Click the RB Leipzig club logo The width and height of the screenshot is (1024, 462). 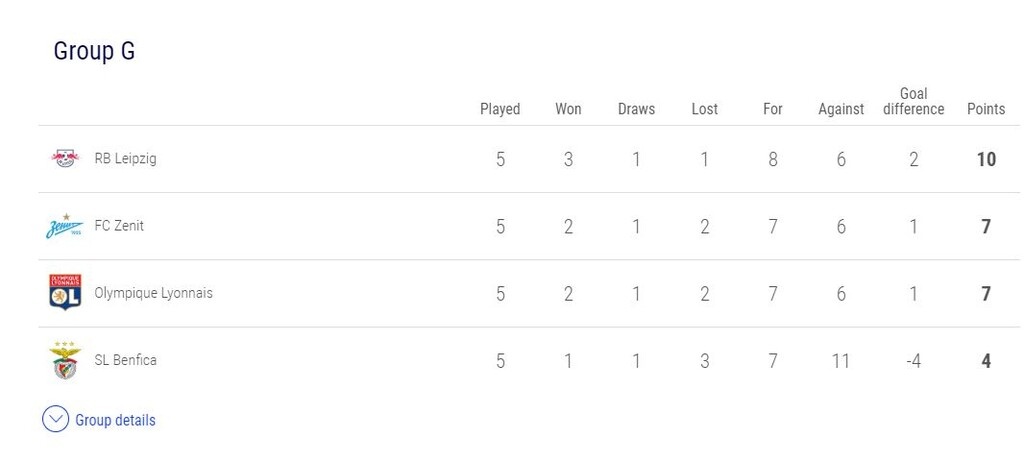tap(65, 158)
